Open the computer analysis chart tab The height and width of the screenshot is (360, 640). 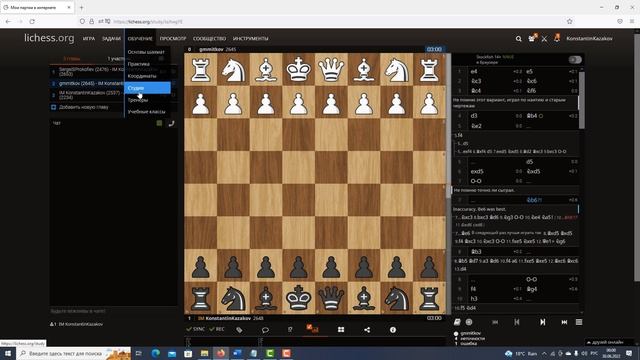[313, 329]
